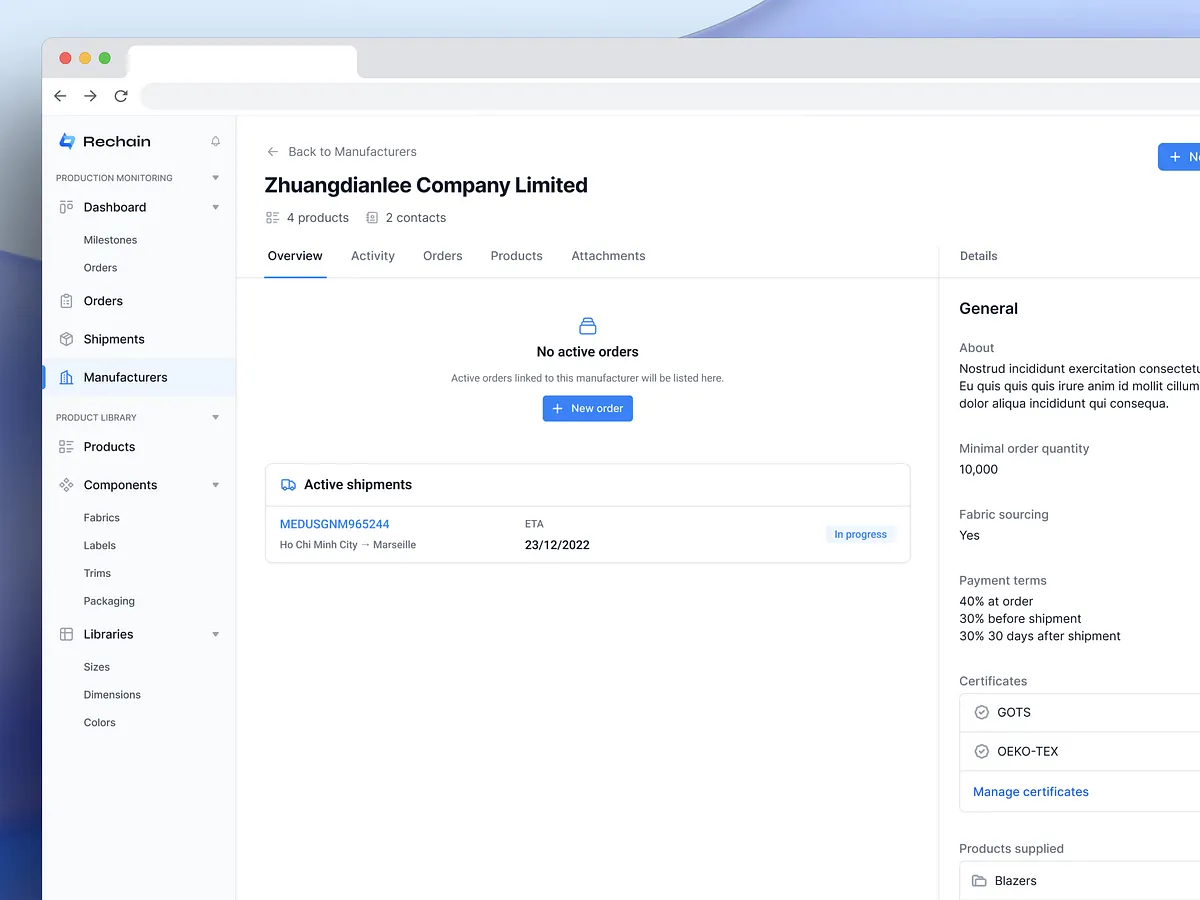Screen dimensions: 1200x900
Task: Click the Blazers product folder icon
Action: coord(979,880)
